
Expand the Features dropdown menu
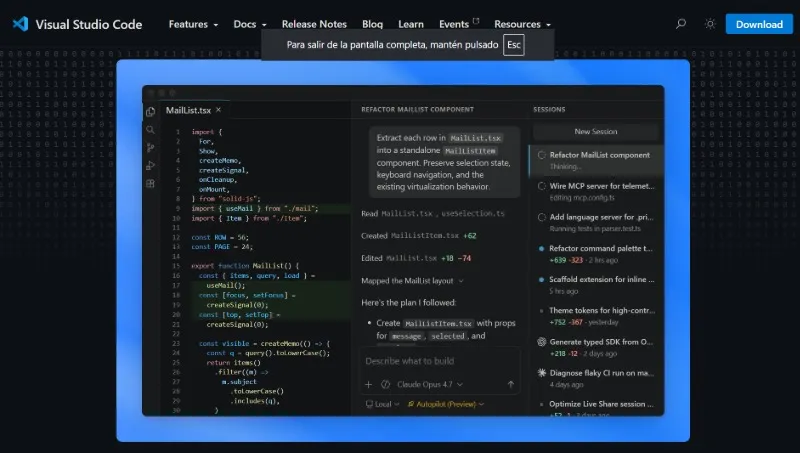[x=193, y=24]
